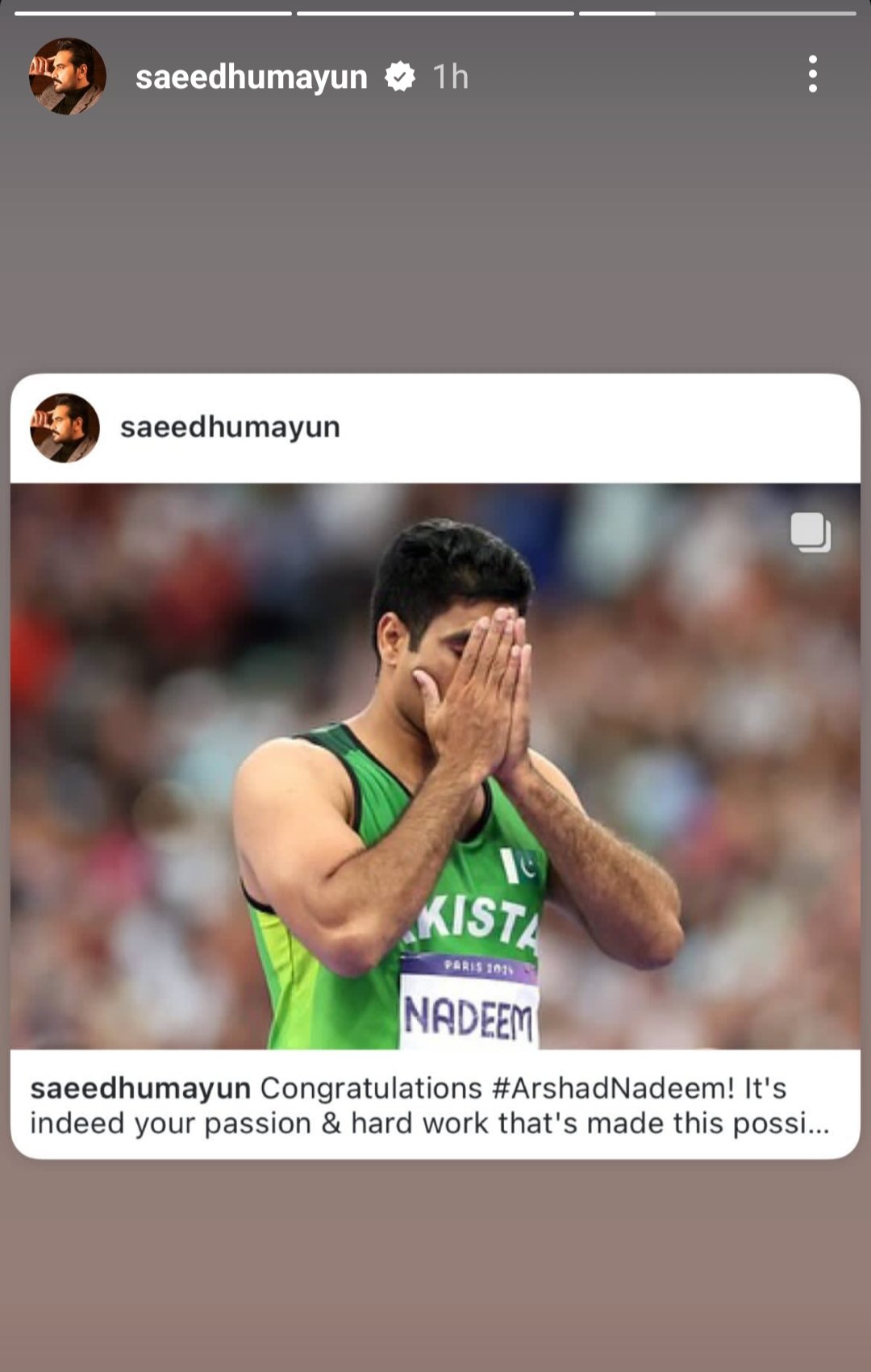
Task: Open saeedhumayun profile picture in story header
Action: (x=68, y=76)
